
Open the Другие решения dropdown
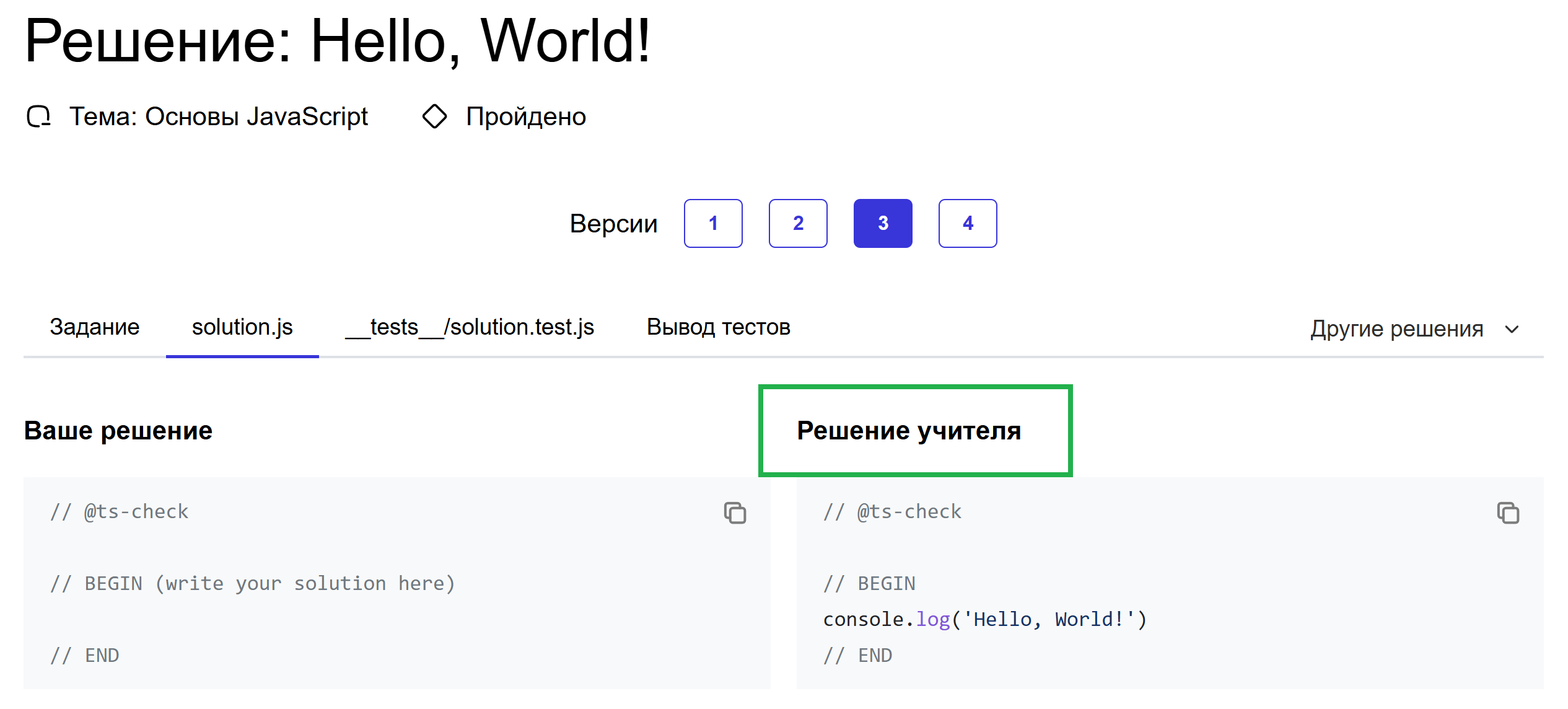[x=1396, y=328]
